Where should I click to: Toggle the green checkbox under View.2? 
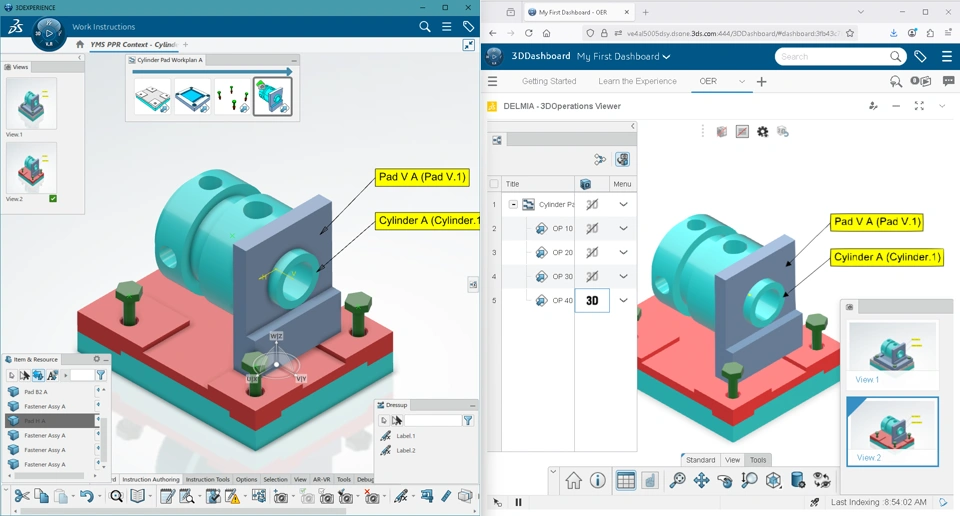pyautogui.click(x=53, y=198)
